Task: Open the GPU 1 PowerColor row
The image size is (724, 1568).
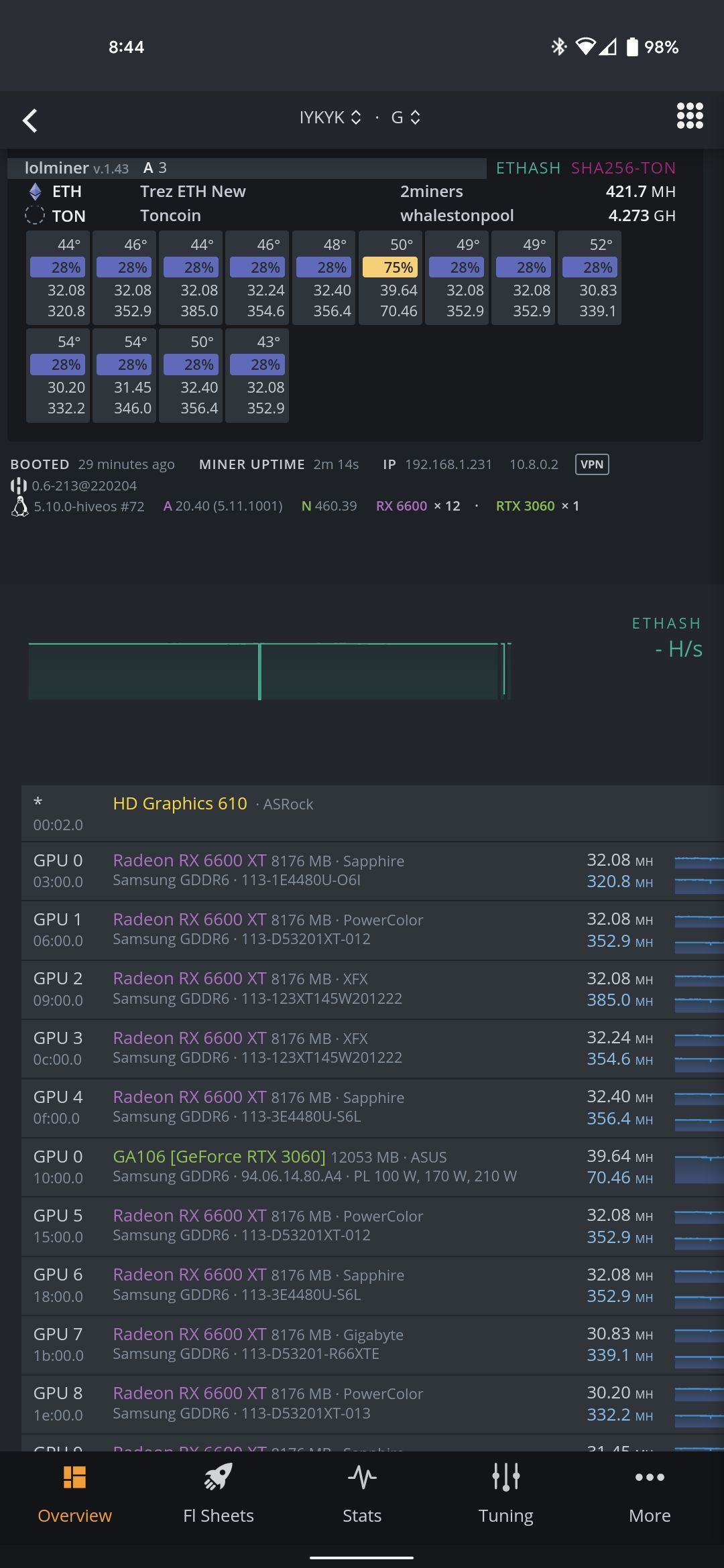Action: (373, 930)
